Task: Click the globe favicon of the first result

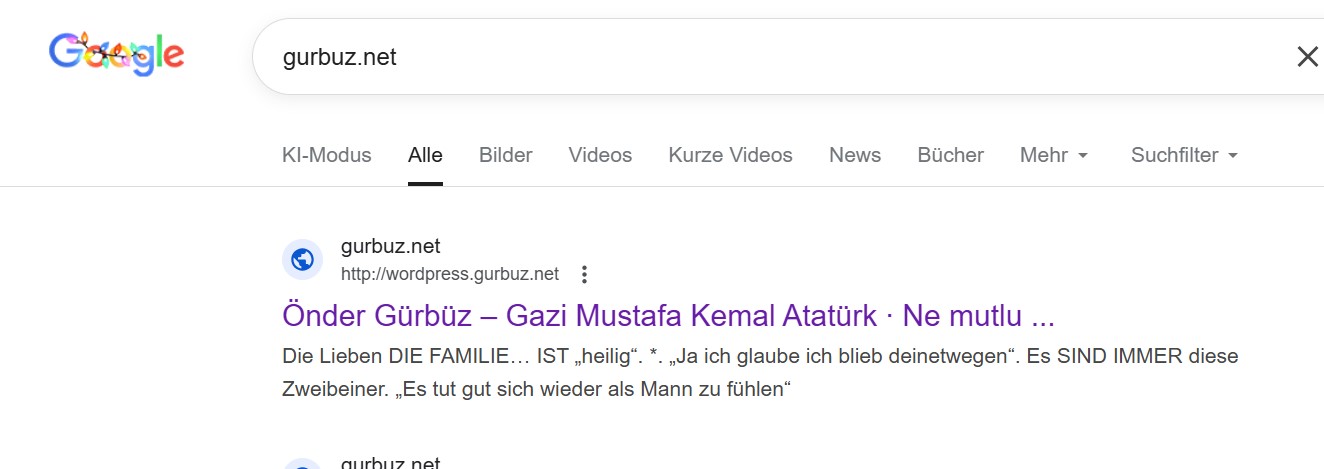Action: (x=302, y=260)
